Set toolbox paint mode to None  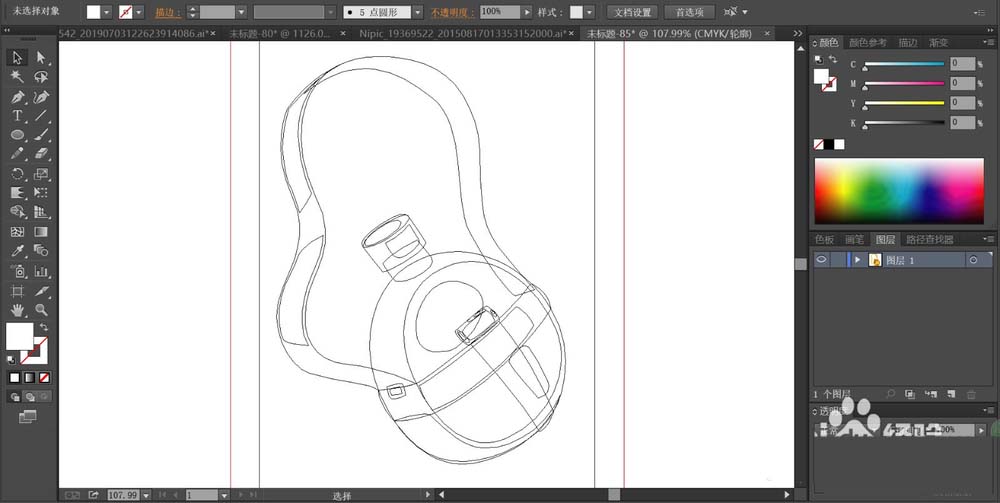44,378
